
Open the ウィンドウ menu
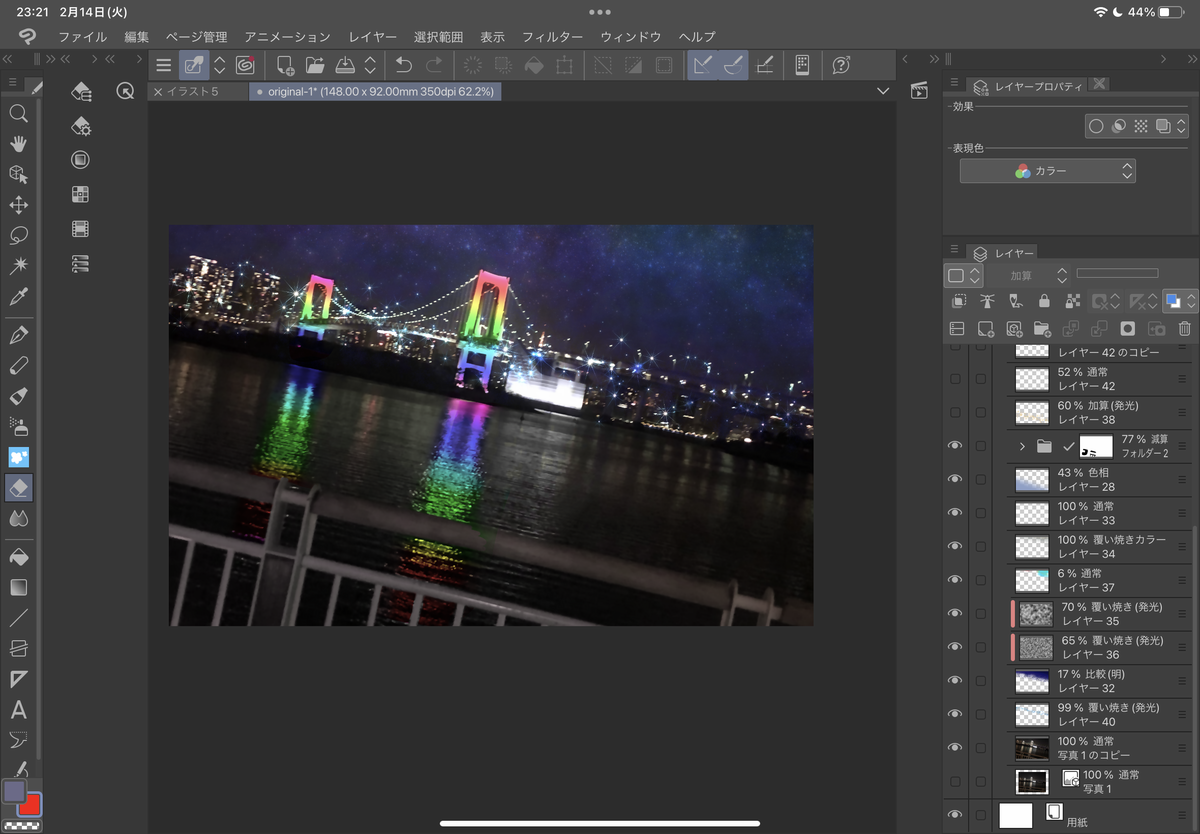tap(630, 37)
